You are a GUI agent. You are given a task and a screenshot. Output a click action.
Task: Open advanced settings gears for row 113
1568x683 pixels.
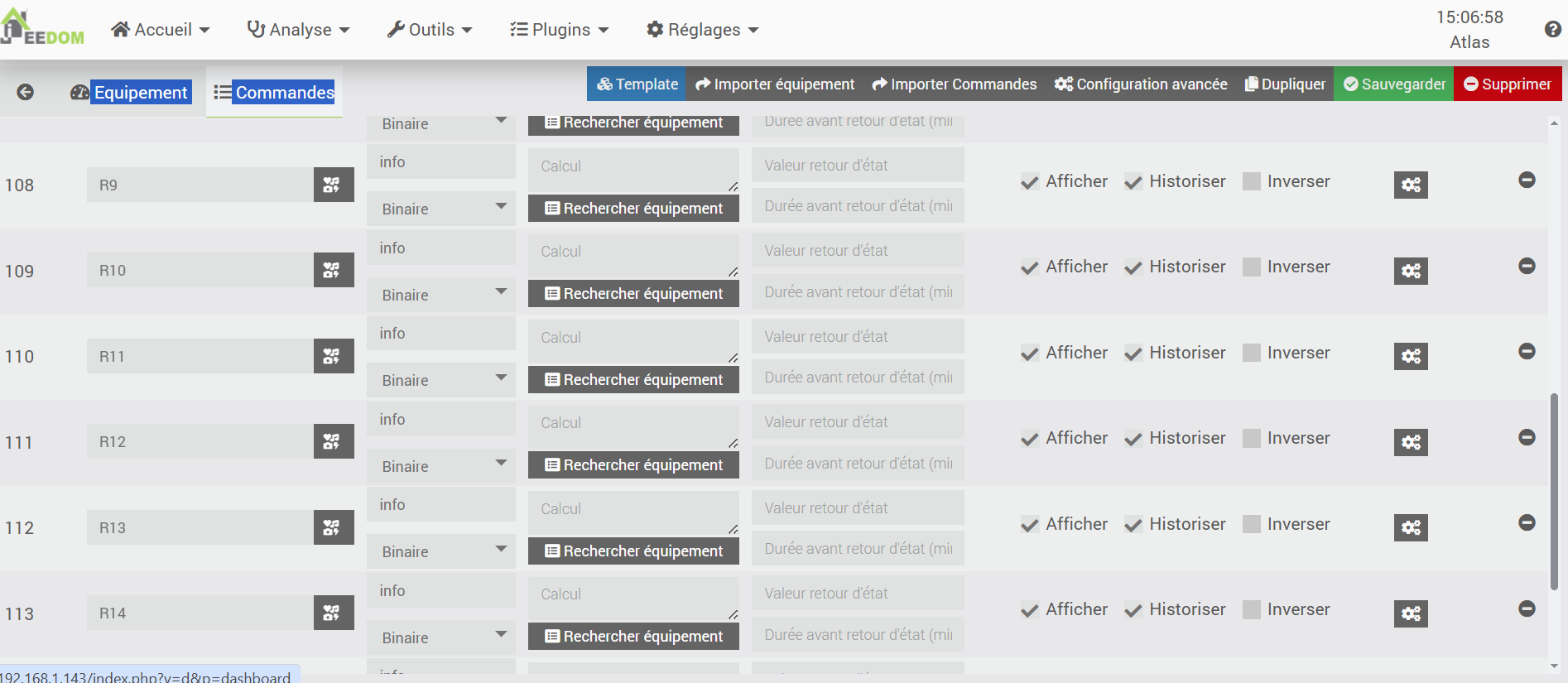point(1411,613)
